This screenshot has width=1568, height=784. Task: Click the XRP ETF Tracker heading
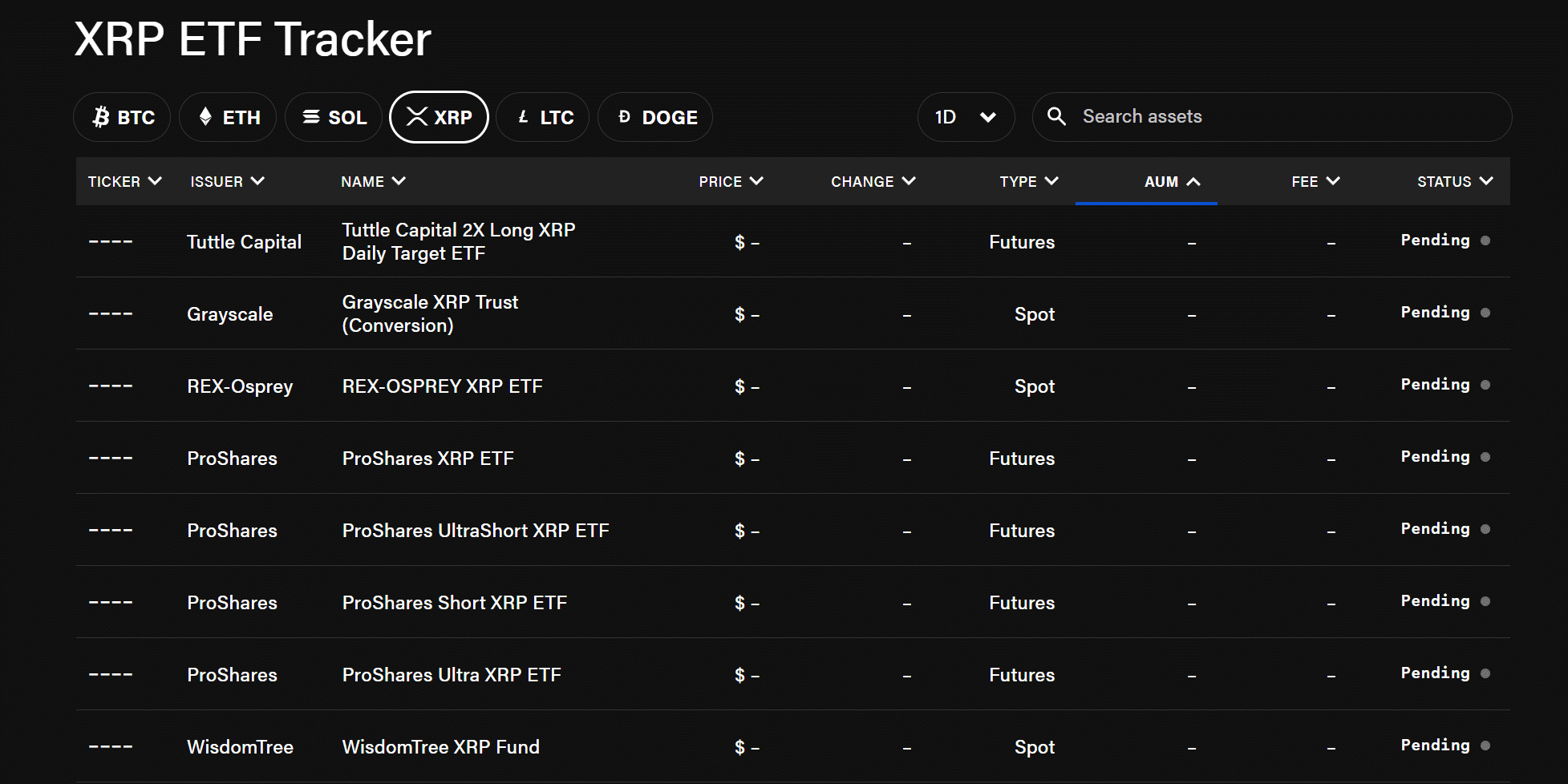pyautogui.click(x=253, y=38)
